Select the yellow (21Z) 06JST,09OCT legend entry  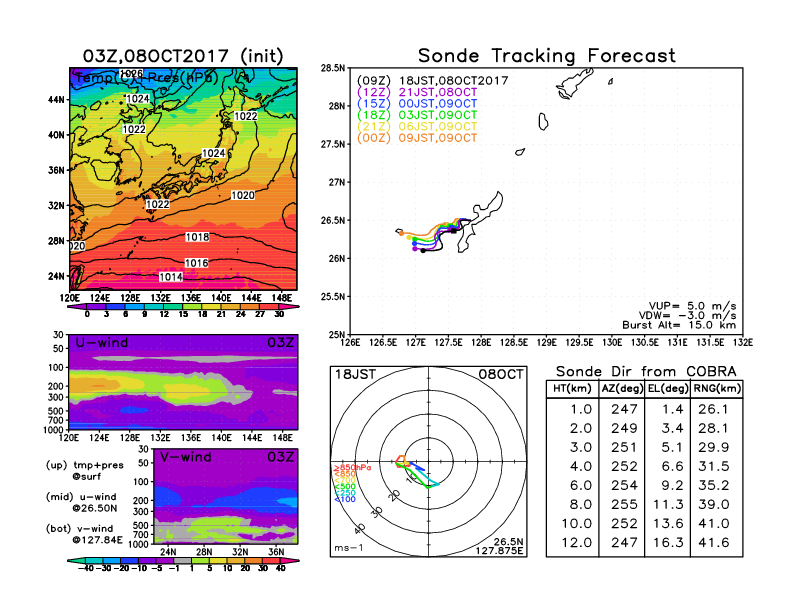pyautogui.click(x=417, y=127)
